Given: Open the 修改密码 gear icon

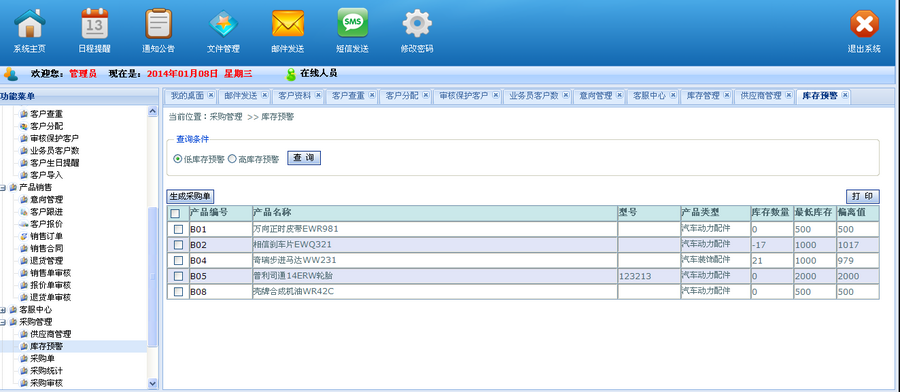Looking at the screenshot, I should (417, 24).
